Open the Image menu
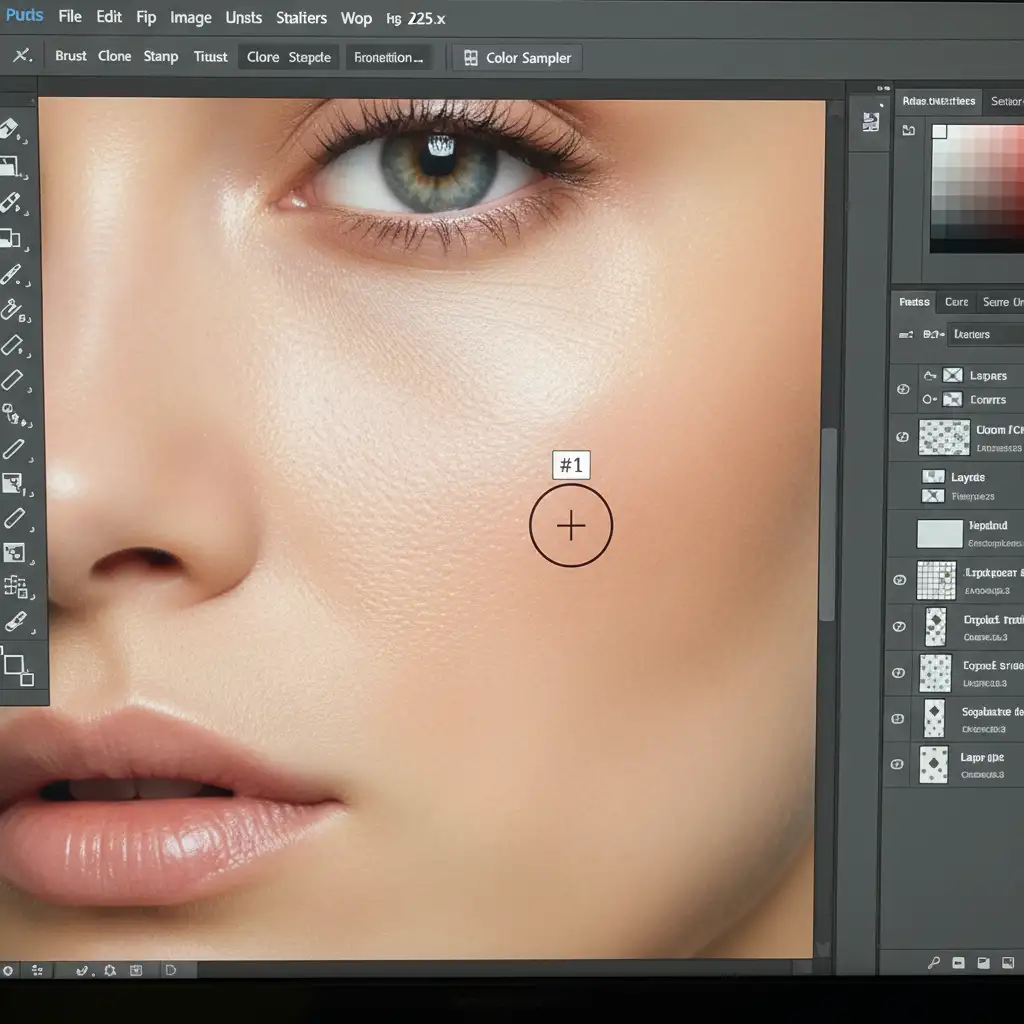The height and width of the screenshot is (1024, 1024). point(190,17)
